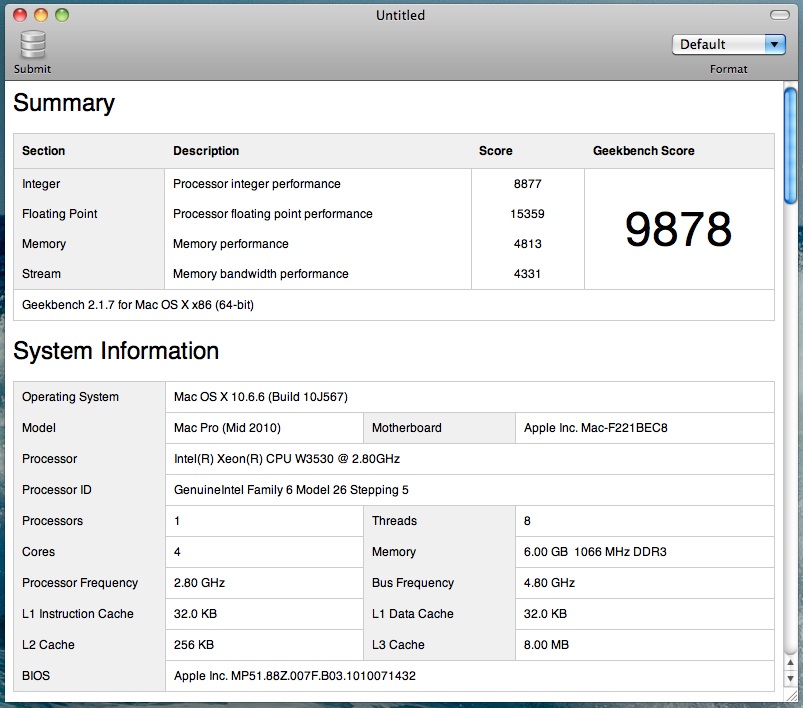803x708 pixels.
Task: Select the Stream score 4331
Action: 527,274
